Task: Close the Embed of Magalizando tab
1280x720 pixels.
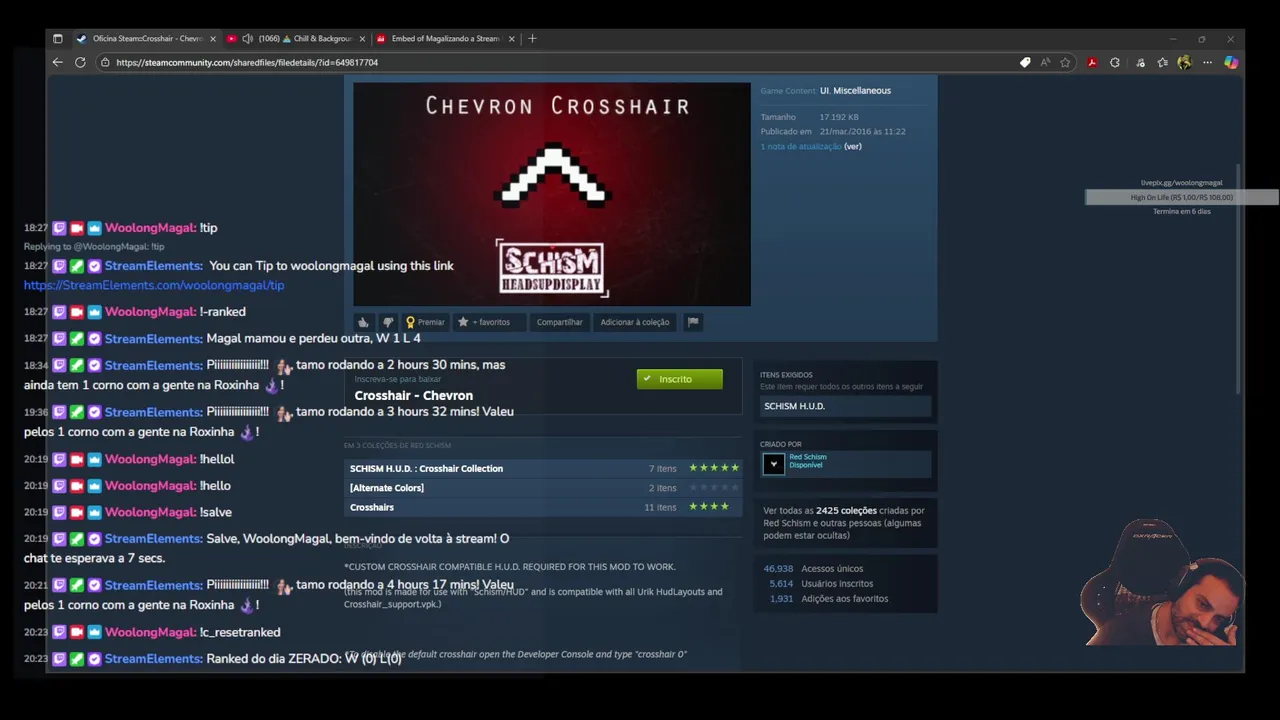Action: pyautogui.click(x=511, y=38)
